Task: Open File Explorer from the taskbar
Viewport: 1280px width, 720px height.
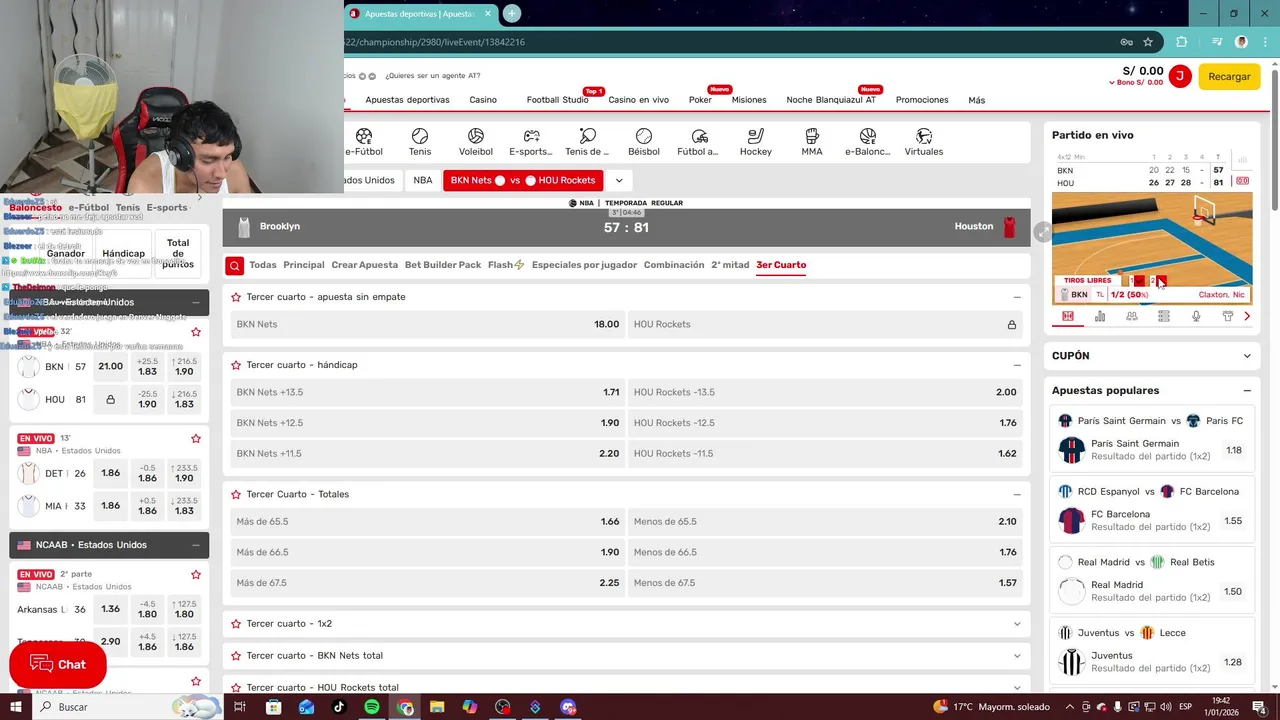Action: coord(437,707)
